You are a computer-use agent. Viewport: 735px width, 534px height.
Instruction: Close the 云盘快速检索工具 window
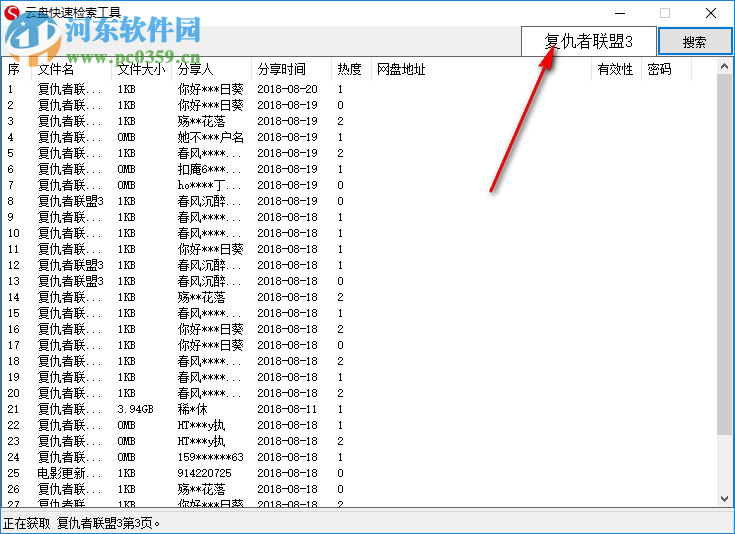(x=711, y=13)
